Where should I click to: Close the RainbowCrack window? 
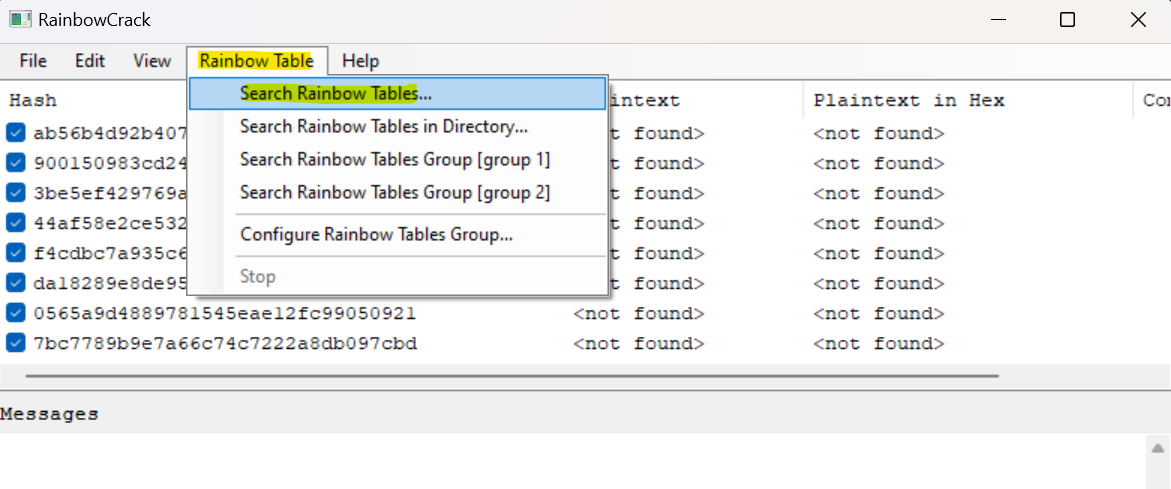(1137, 20)
